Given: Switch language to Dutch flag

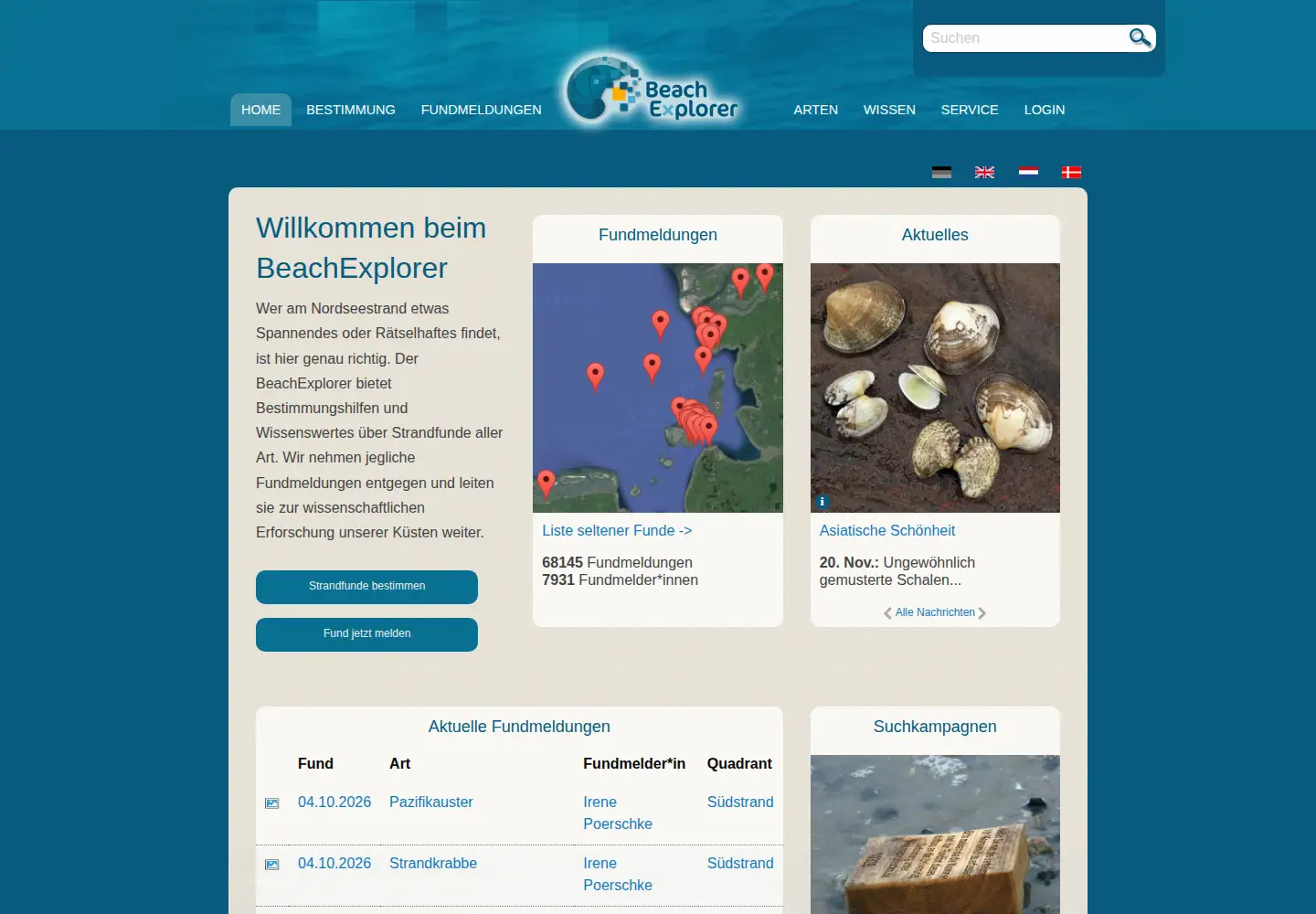Looking at the screenshot, I should tap(1028, 172).
